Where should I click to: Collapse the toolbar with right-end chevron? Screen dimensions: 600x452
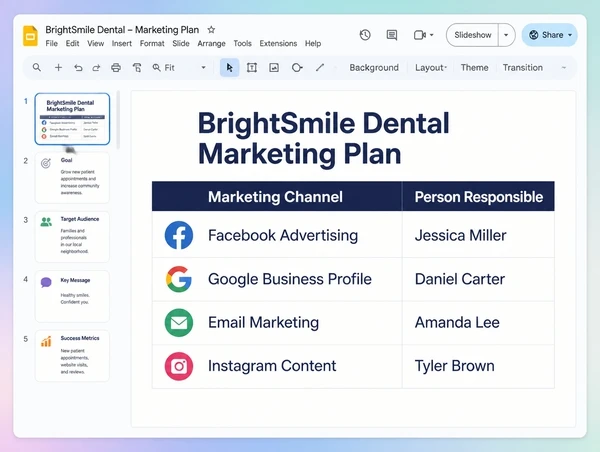(x=564, y=68)
